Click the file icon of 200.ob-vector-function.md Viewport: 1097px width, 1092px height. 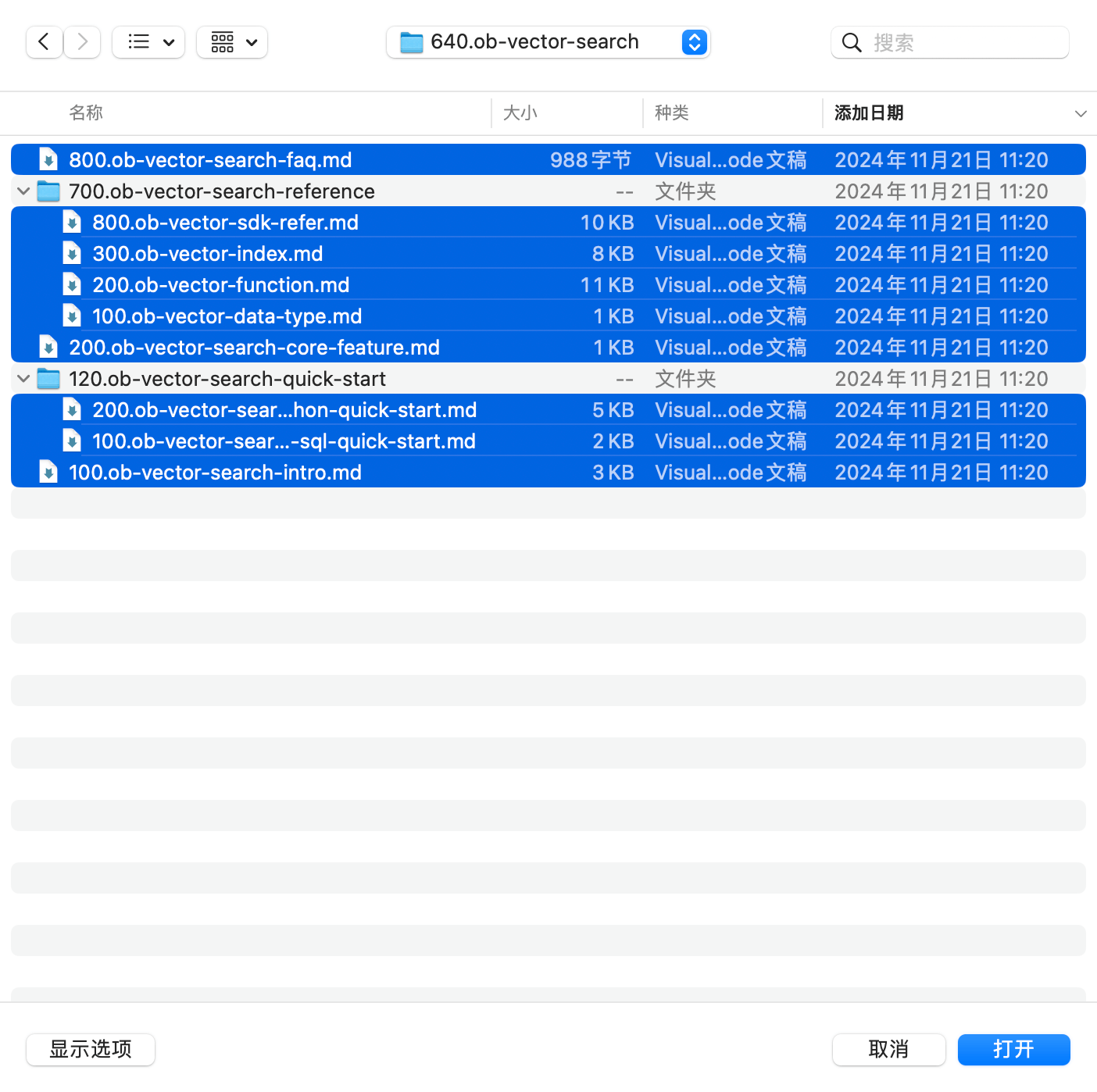(x=72, y=285)
